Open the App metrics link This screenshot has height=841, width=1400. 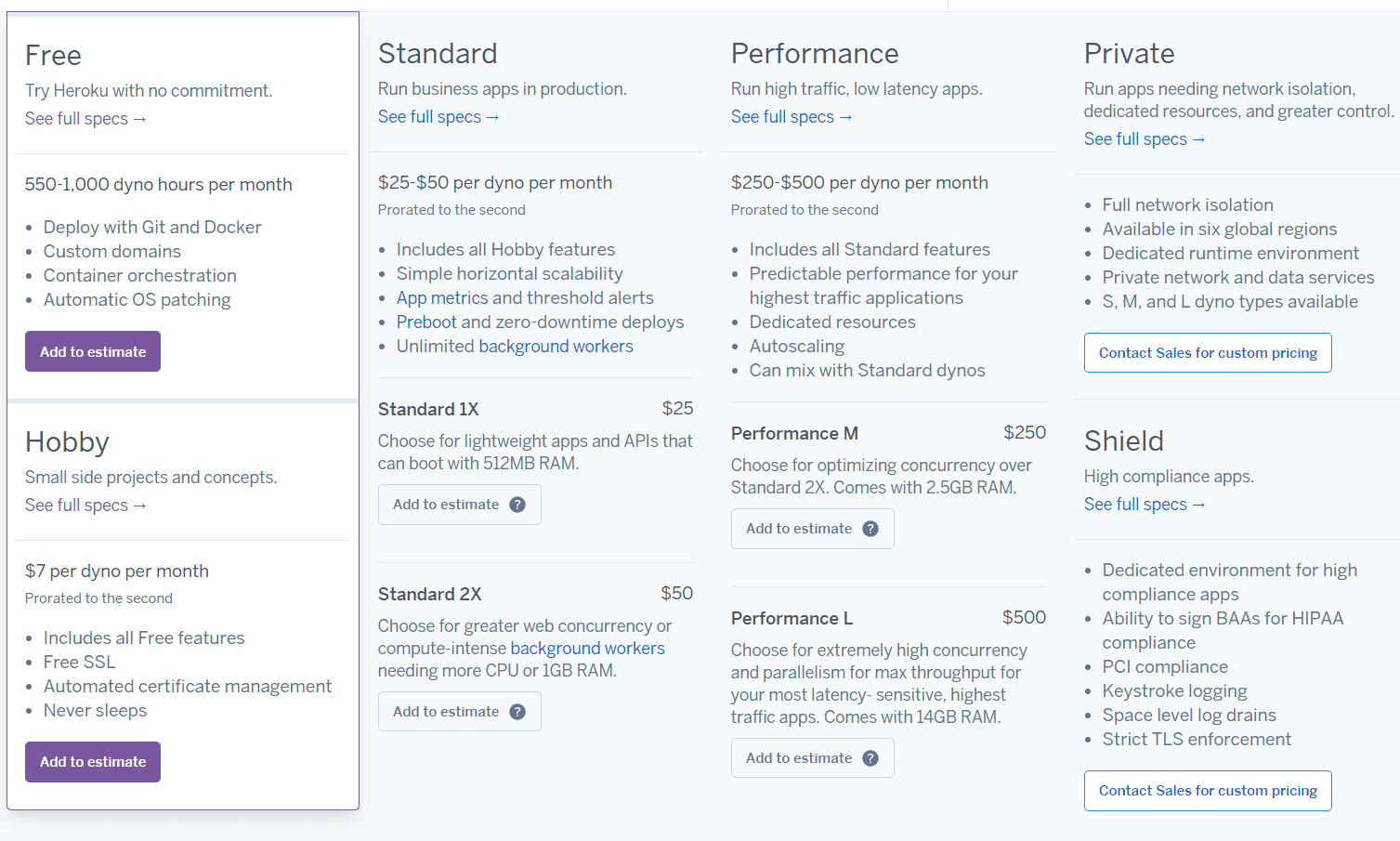point(442,298)
